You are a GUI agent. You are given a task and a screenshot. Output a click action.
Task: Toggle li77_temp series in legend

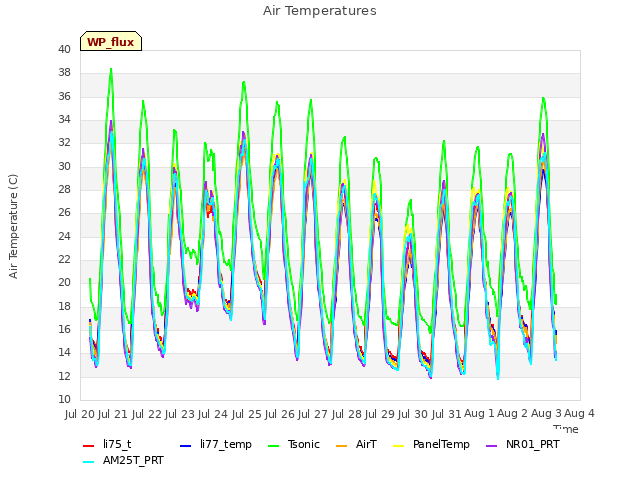pyautogui.click(x=216, y=444)
